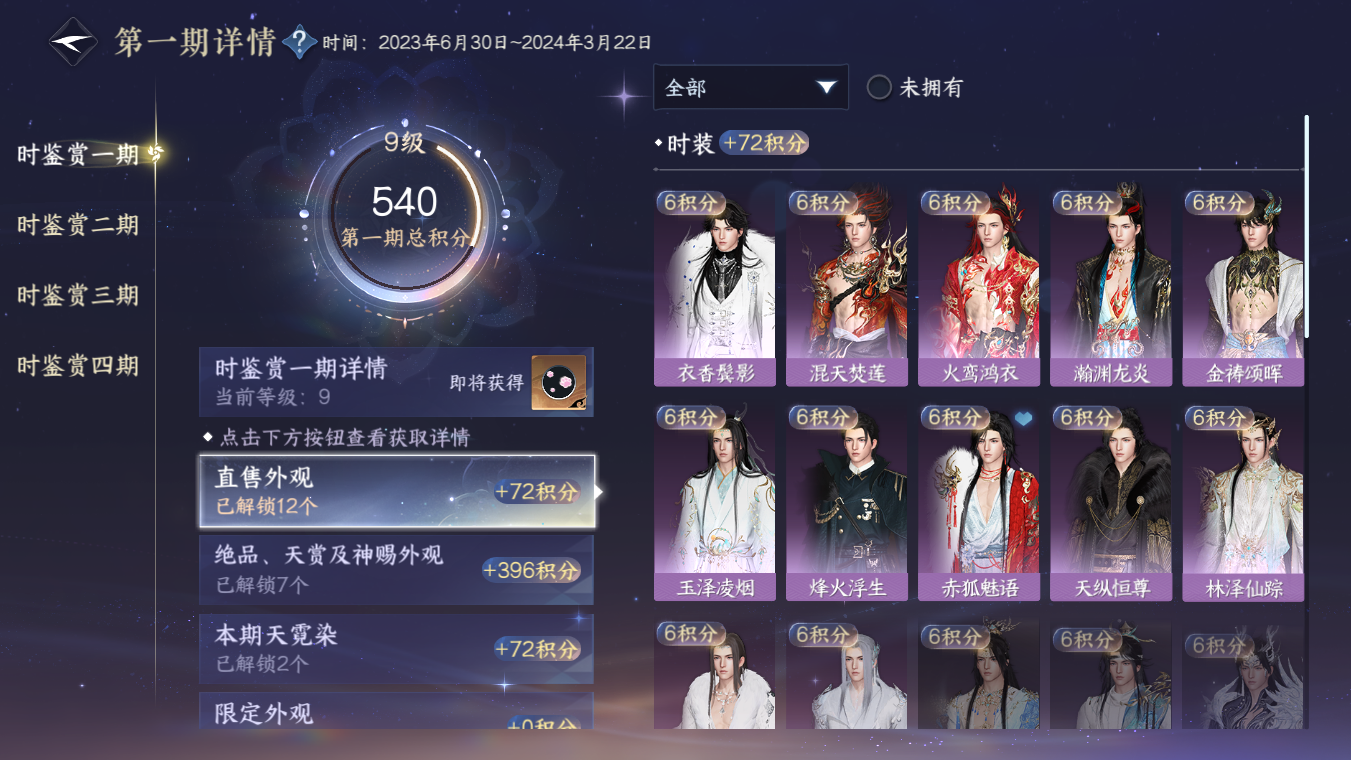
Task: Click the outfit list vertical scrollbar
Action: [1305, 227]
